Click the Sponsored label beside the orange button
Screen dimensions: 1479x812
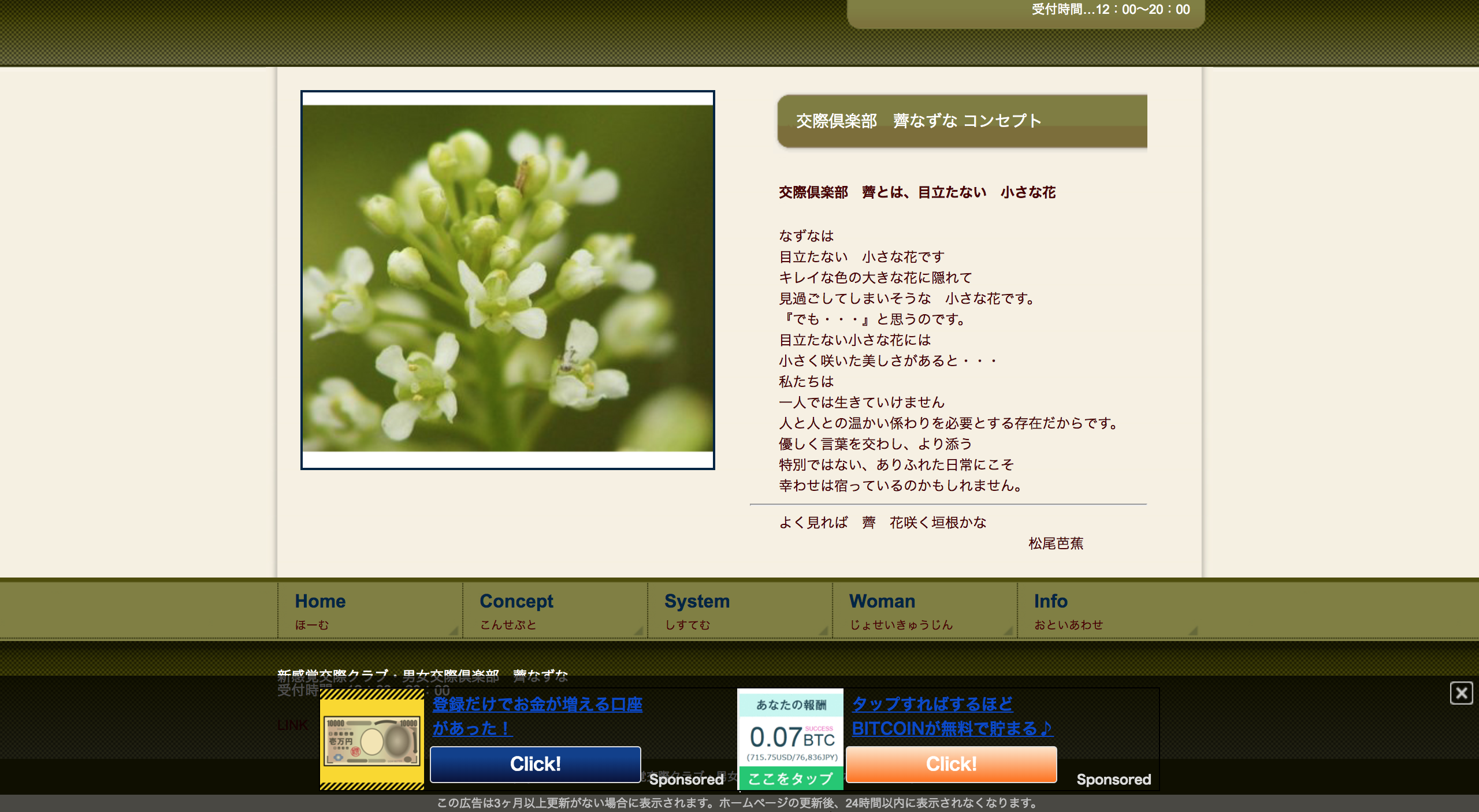pos(1113,779)
